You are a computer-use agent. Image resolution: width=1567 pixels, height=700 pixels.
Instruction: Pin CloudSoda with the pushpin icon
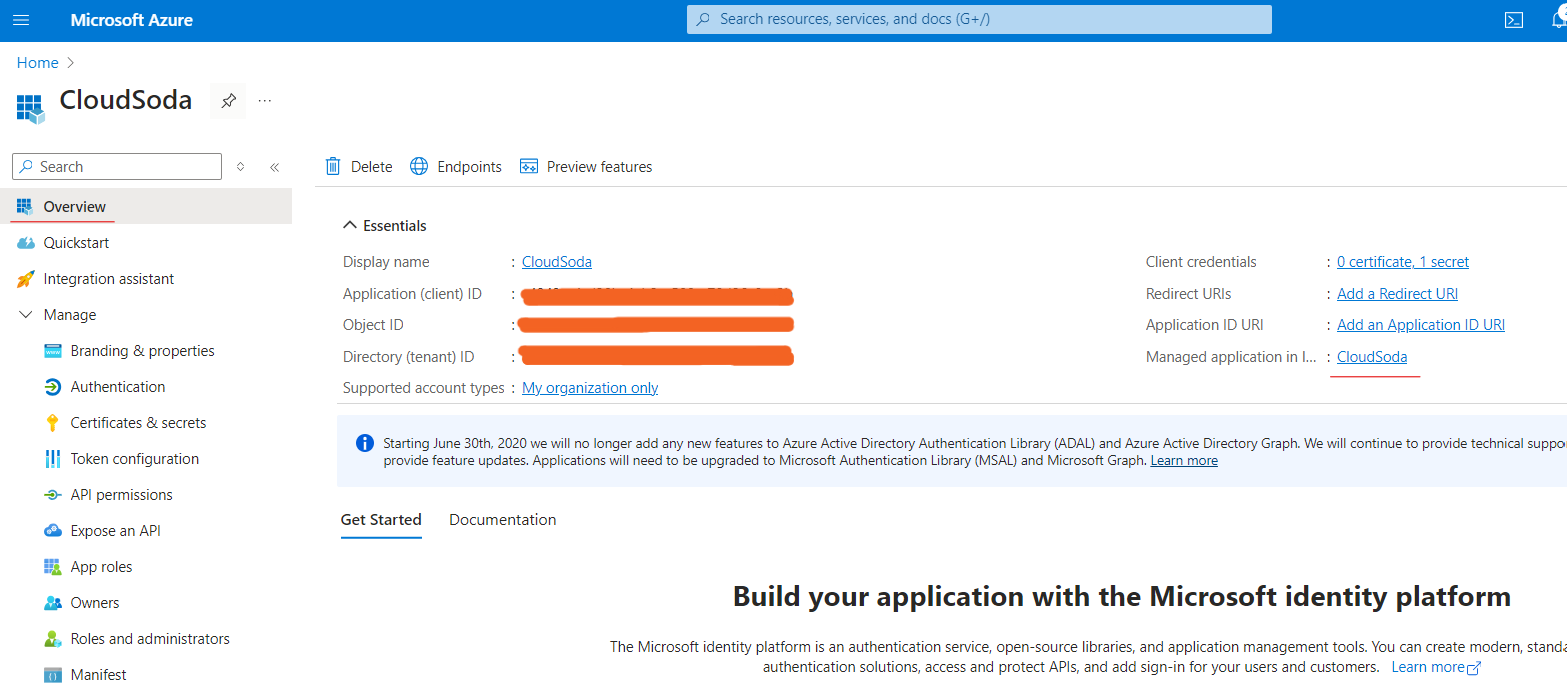pos(228,100)
